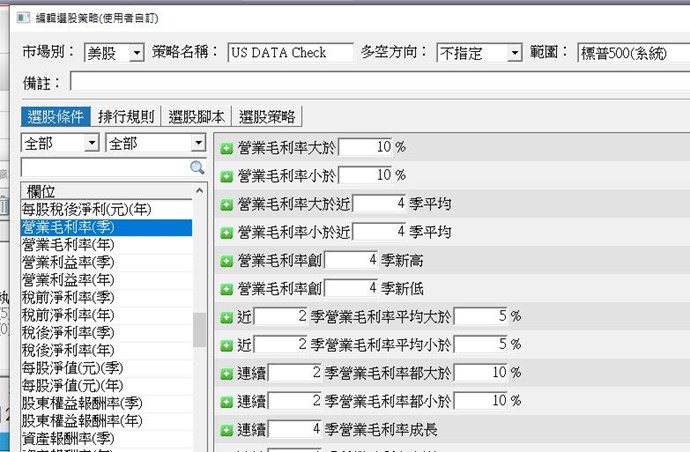Open the 選股腳本 tab
The height and width of the screenshot is (452, 690).
tap(197, 117)
